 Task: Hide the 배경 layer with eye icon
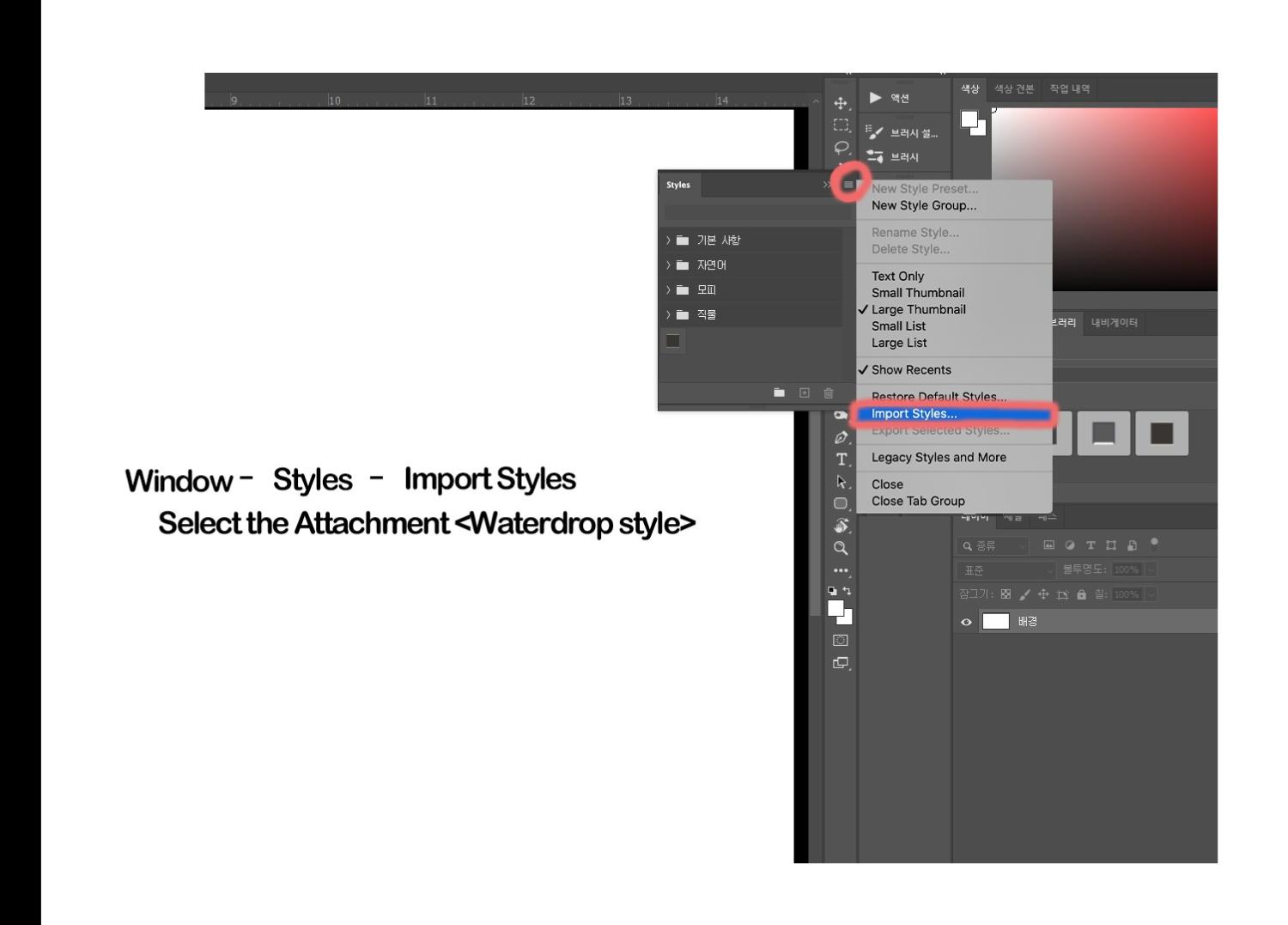click(x=966, y=622)
